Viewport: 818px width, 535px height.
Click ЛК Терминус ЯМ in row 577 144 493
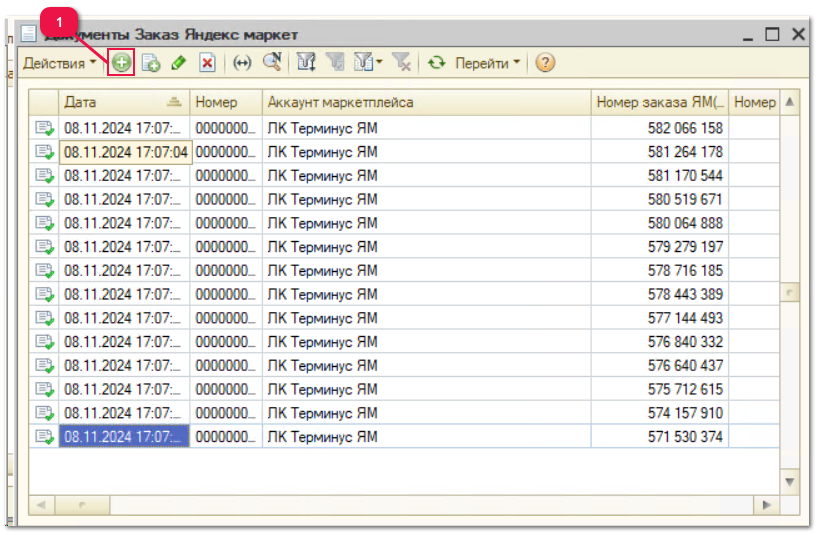(x=322, y=318)
